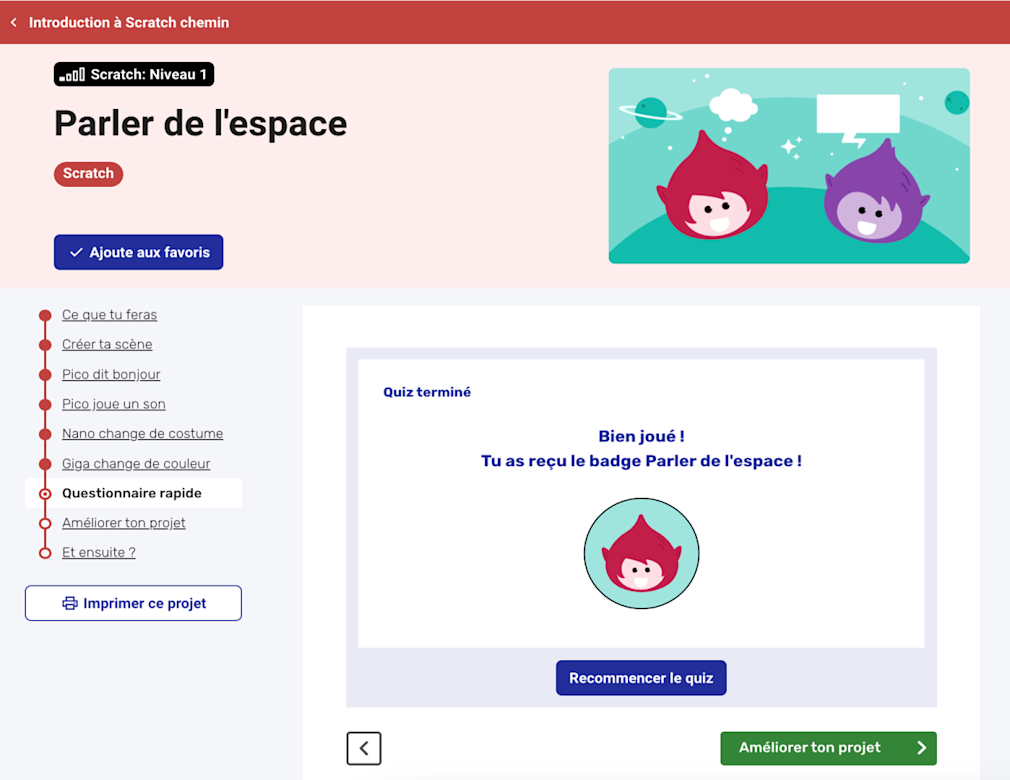Select the Scratch tag pill
This screenshot has height=780, width=1010.
tap(88, 174)
